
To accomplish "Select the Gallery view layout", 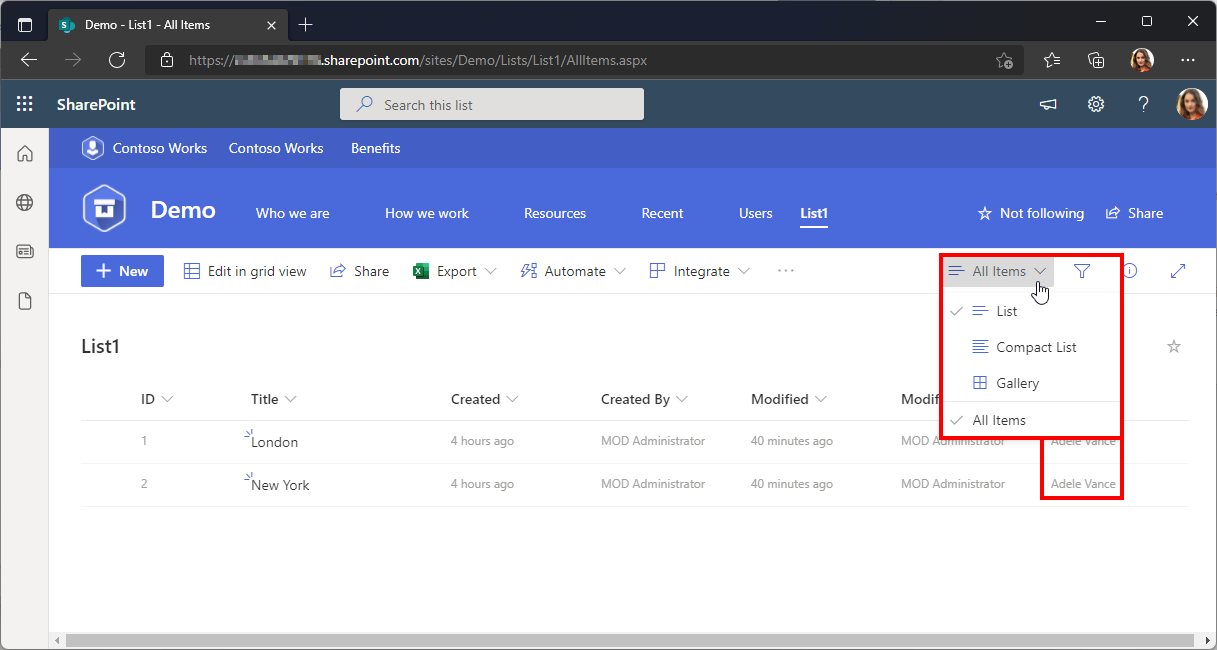I will pos(1017,383).
